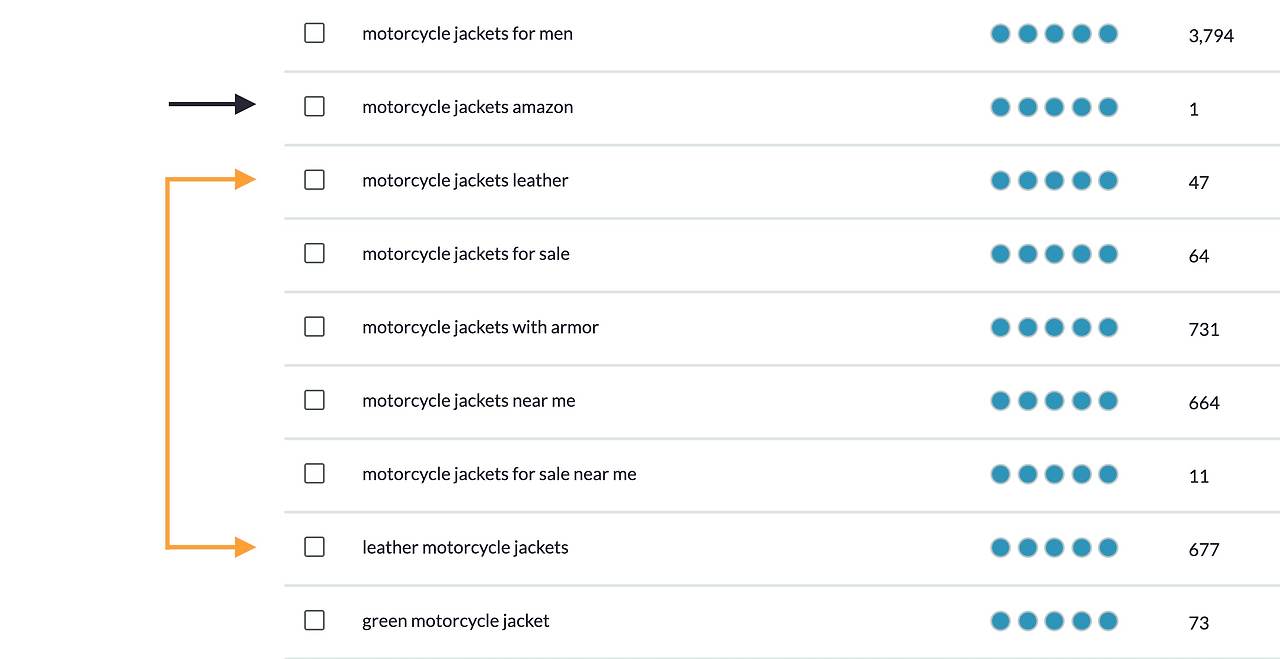Click rating dots for 'motorcycle jackets for men'
1280x659 pixels.
click(1054, 34)
